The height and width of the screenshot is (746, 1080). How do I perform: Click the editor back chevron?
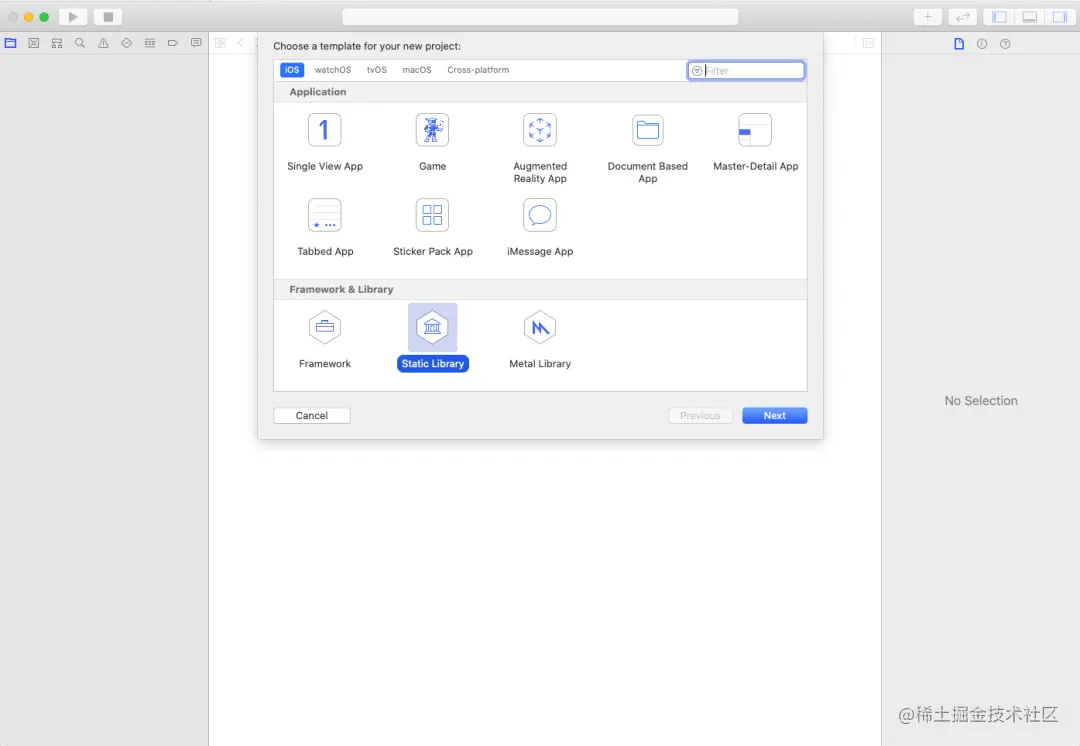(x=240, y=43)
